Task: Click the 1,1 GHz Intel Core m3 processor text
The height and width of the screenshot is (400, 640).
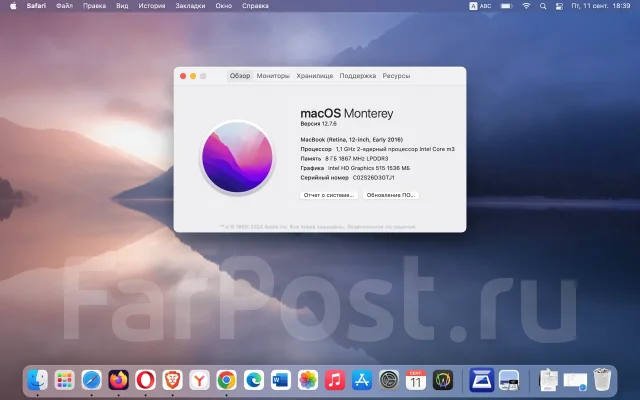Action: click(x=395, y=149)
